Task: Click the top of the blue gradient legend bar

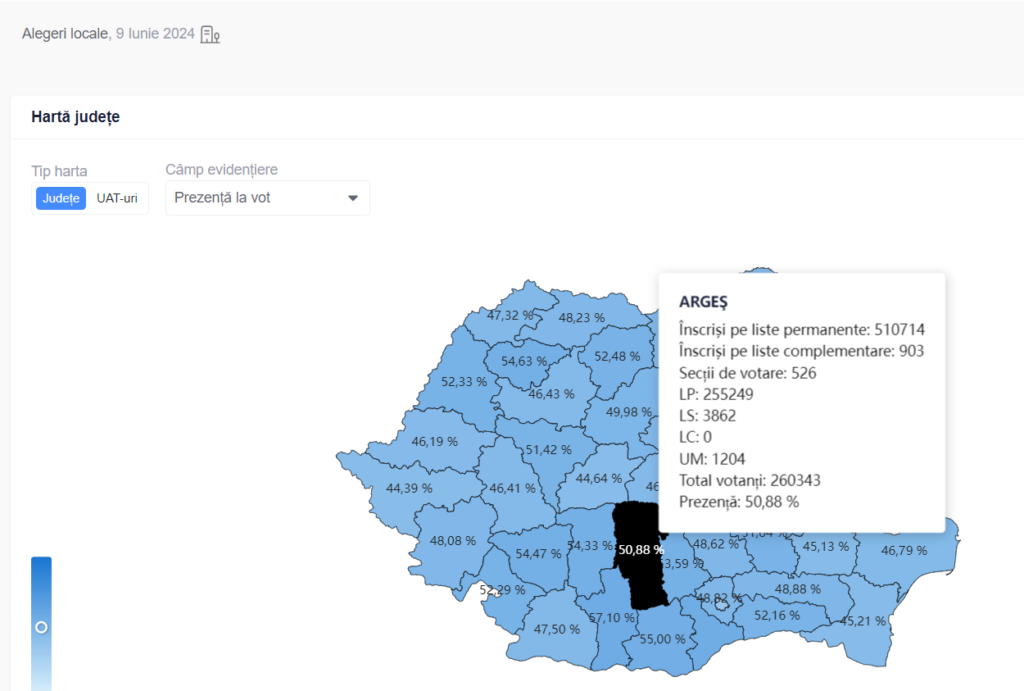Action: point(41,563)
